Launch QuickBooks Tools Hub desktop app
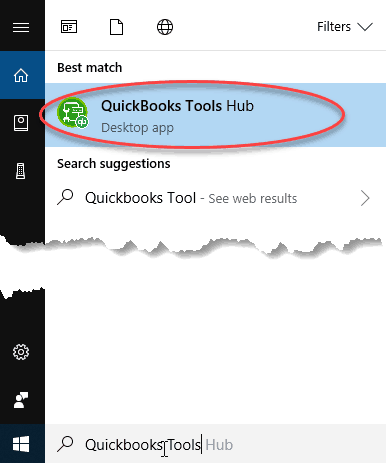386x463 pixels. point(215,115)
